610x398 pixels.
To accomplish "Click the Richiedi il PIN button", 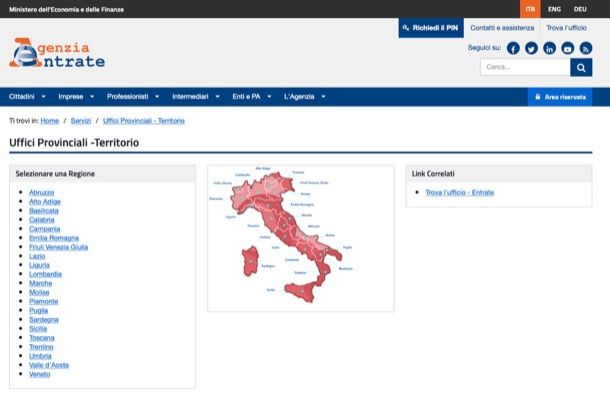I will [431, 28].
